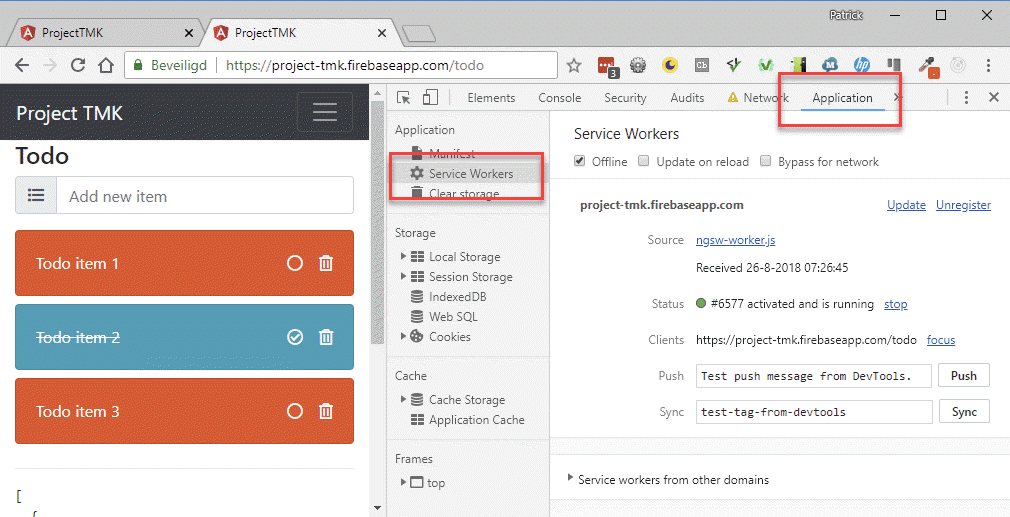The width and height of the screenshot is (1010, 517).
Task: Click the Unregister link
Action: 963,205
